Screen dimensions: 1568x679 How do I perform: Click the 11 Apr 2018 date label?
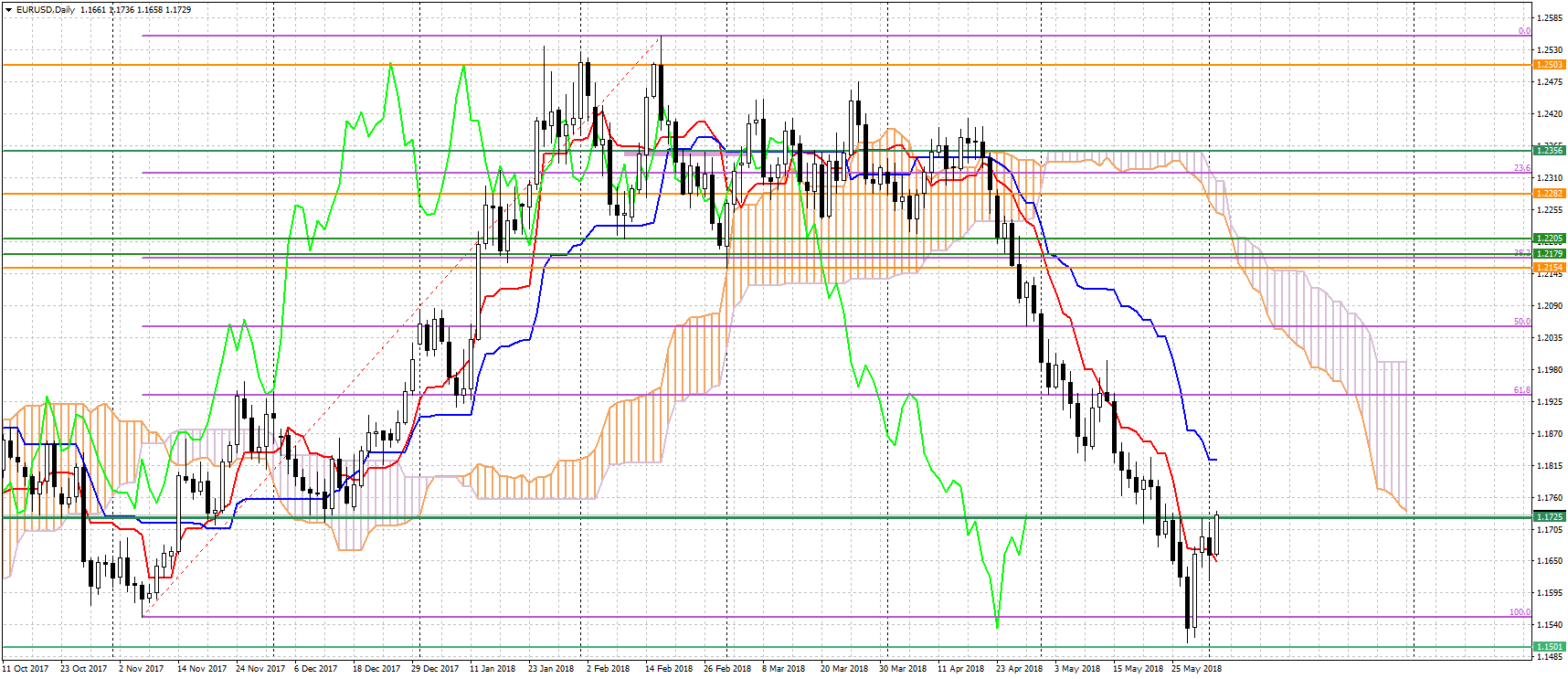click(961, 669)
